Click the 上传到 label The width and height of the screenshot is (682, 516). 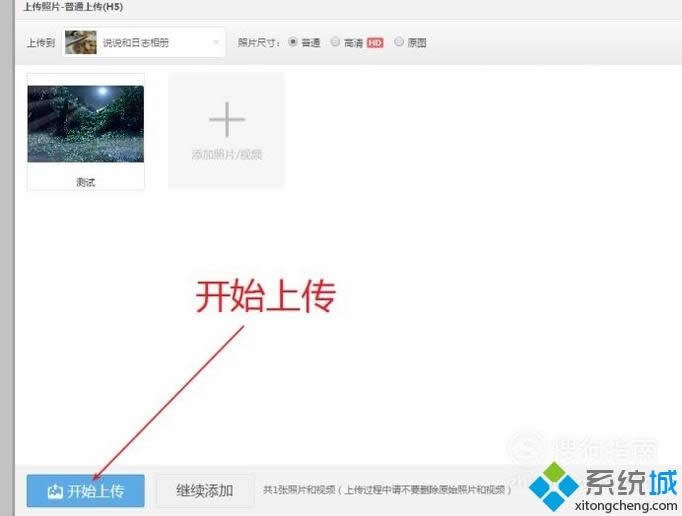pyautogui.click(x=41, y=43)
